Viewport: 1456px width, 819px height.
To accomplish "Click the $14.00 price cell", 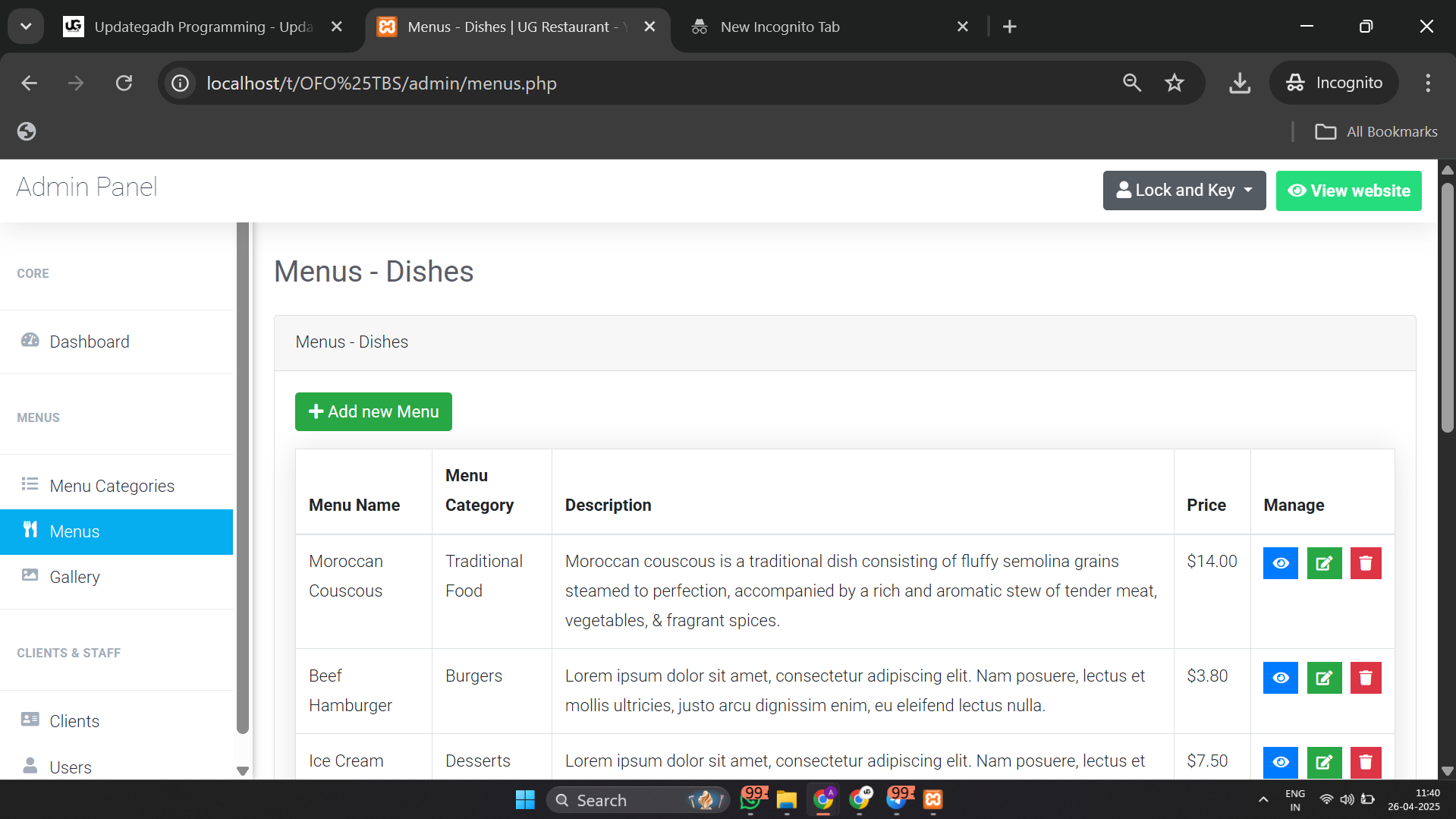I will pyautogui.click(x=1212, y=591).
